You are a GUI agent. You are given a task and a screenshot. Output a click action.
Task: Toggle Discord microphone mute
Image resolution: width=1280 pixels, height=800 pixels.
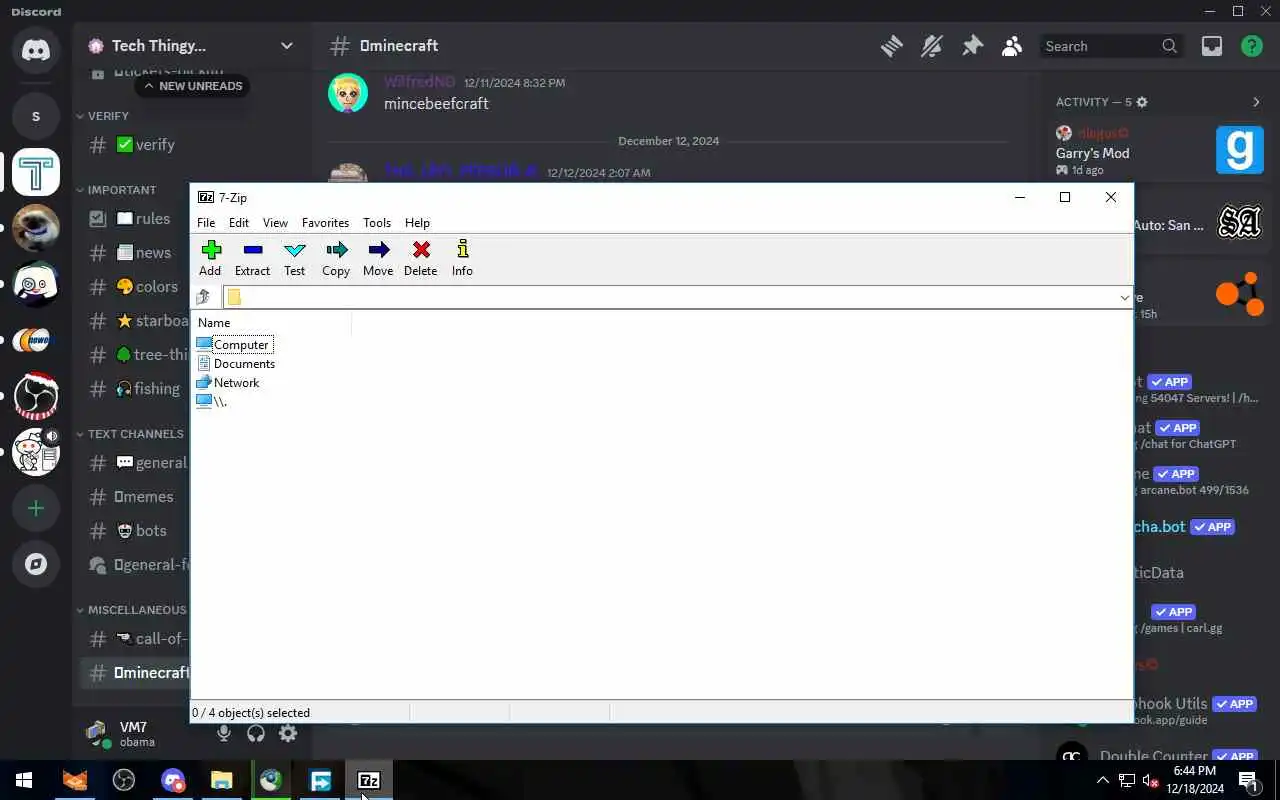coord(224,734)
